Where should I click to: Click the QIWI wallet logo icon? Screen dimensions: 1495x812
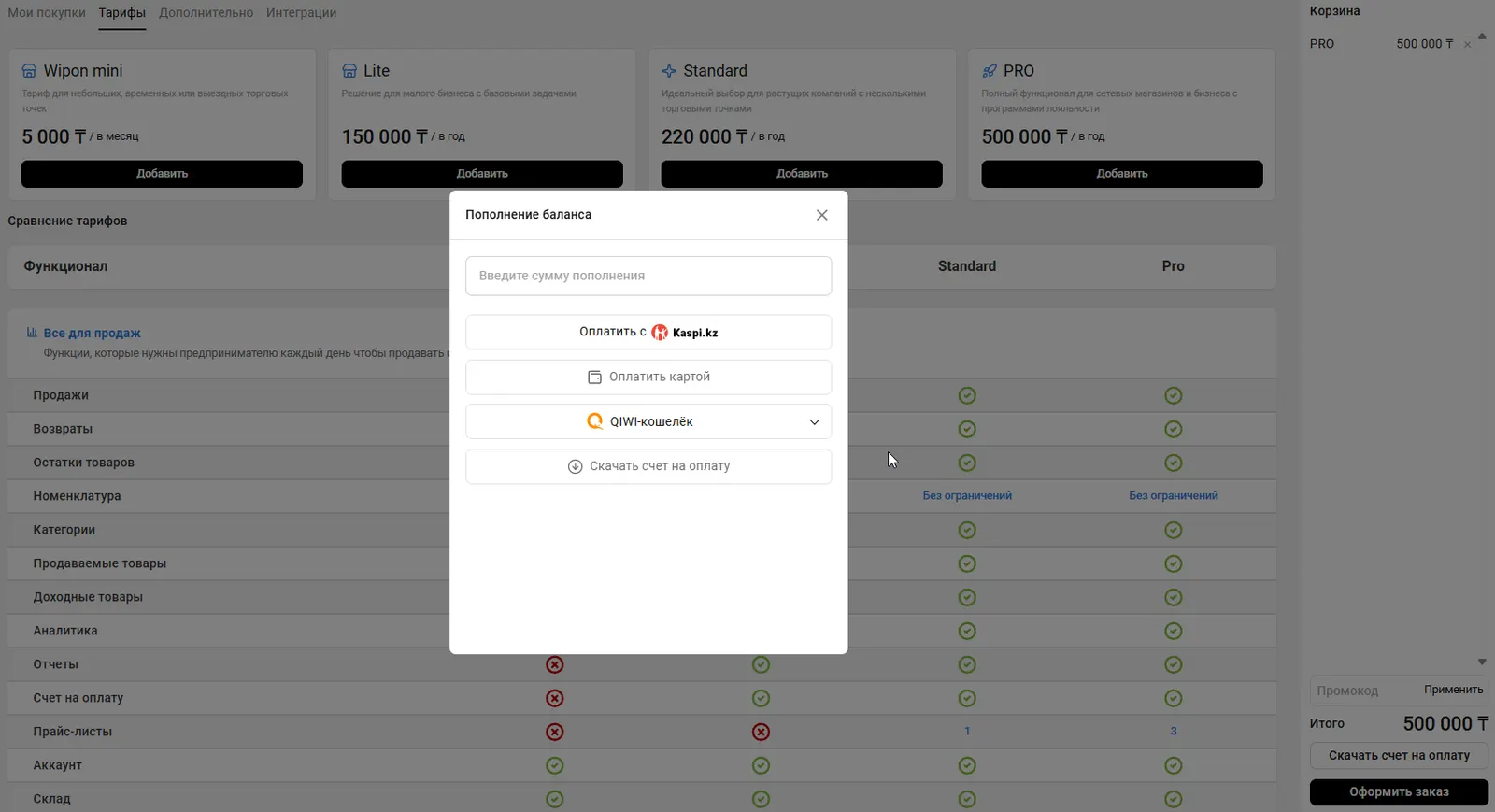click(594, 421)
